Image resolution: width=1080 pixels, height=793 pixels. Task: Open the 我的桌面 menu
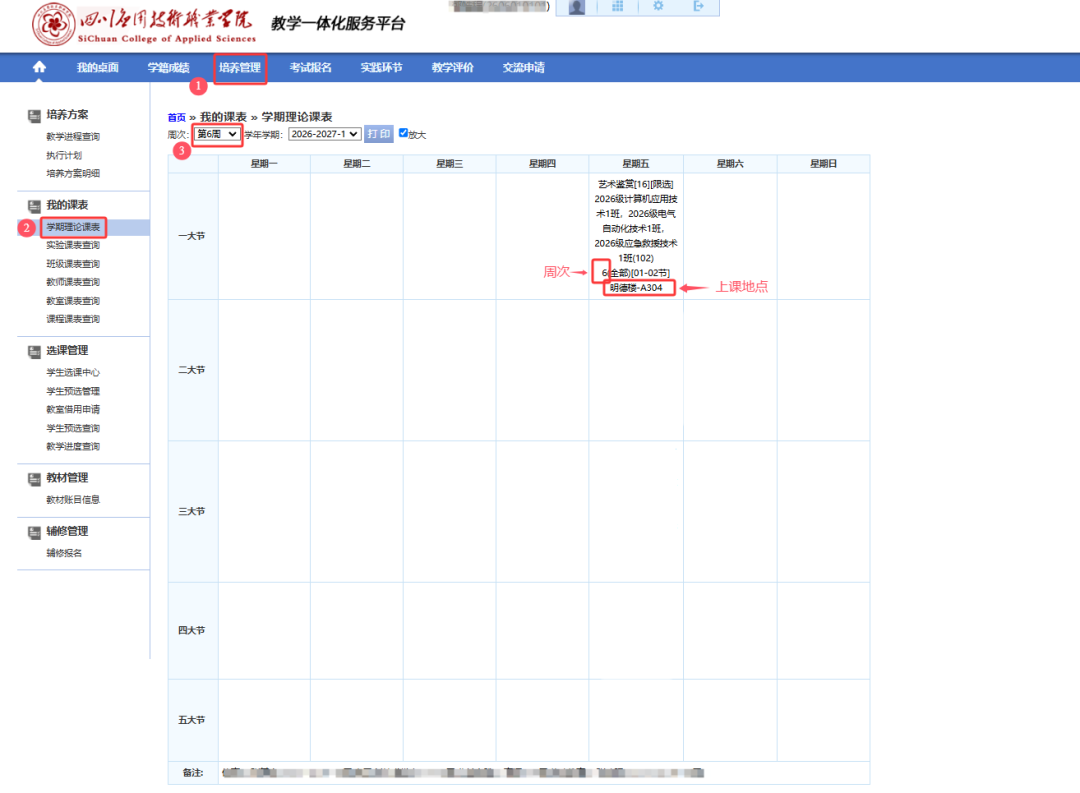click(98, 68)
